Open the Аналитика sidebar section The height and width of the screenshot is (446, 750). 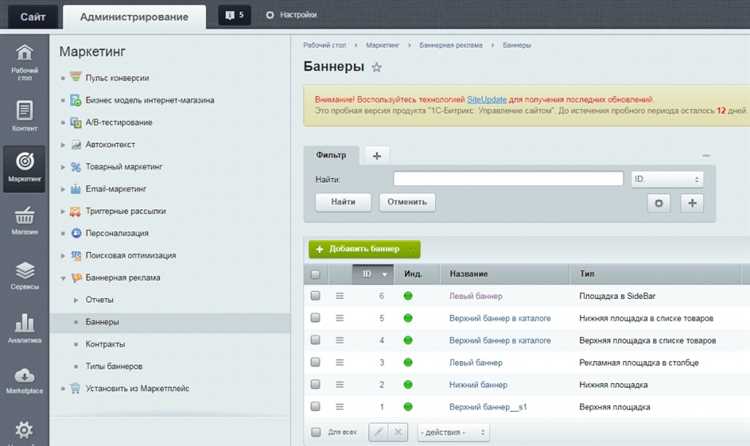[x=24, y=328]
